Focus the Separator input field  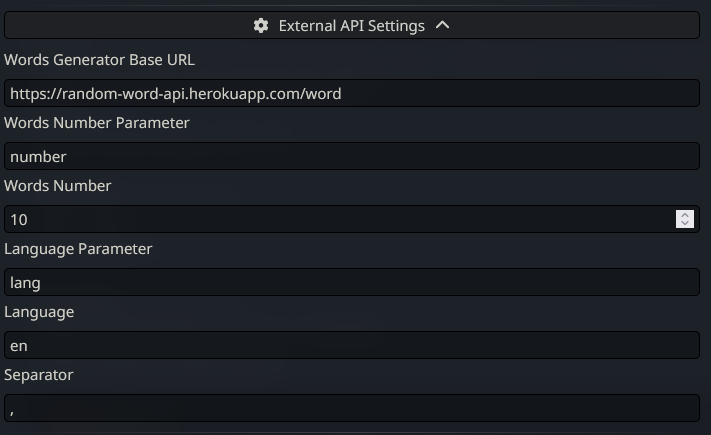coord(351,409)
